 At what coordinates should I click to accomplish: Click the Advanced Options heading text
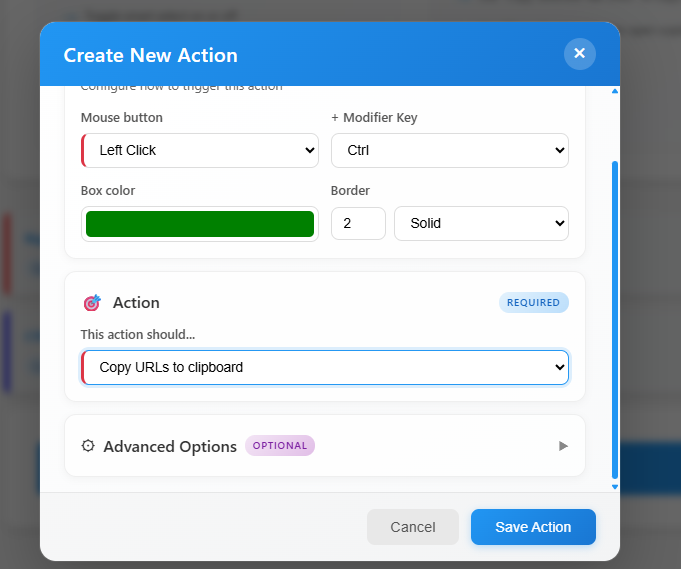tap(170, 446)
